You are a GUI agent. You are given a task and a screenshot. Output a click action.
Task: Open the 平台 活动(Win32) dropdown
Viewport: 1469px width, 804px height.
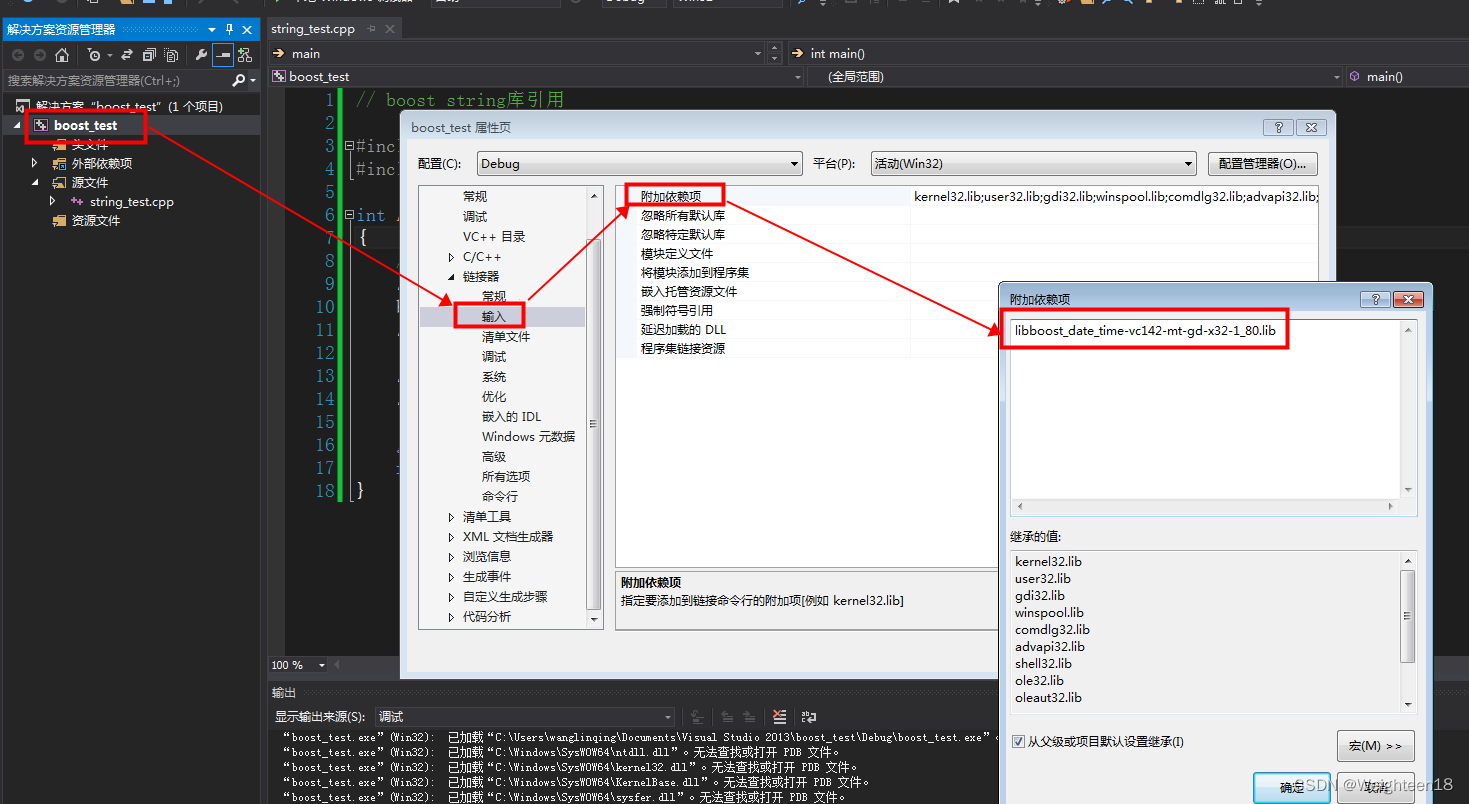click(1187, 163)
